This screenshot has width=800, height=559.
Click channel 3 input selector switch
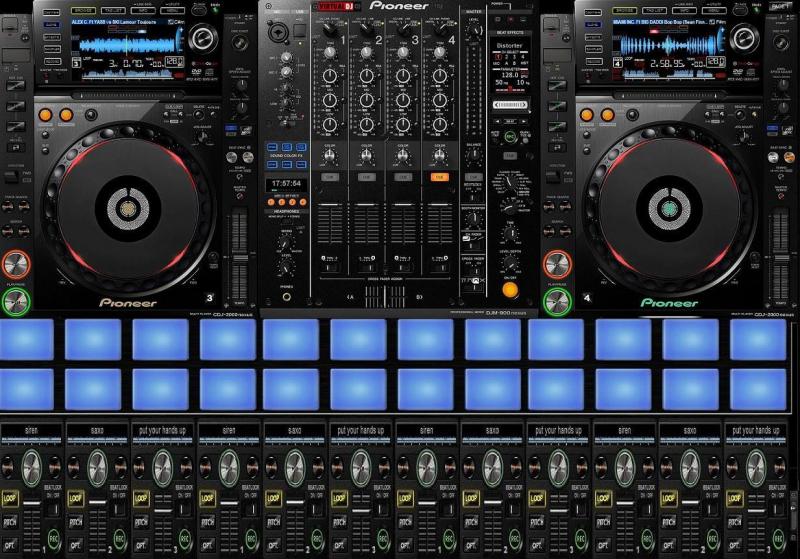(403, 30)
